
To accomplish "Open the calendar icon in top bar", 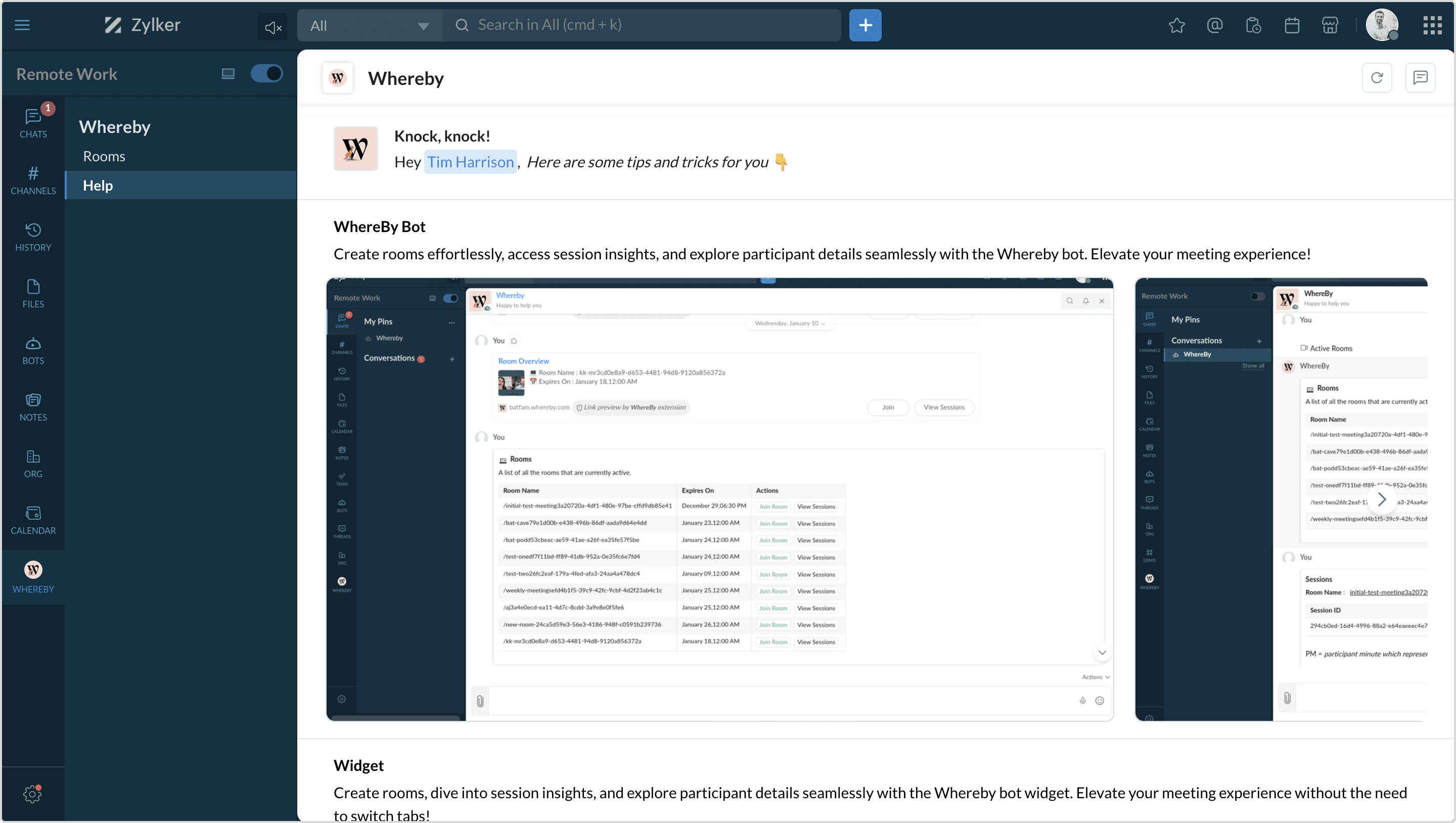I will (1292, 25).
